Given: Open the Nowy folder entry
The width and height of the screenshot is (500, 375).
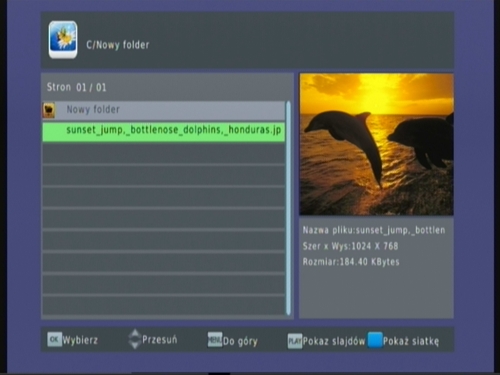Looking at the screenshot, I should tap(164, 110).
